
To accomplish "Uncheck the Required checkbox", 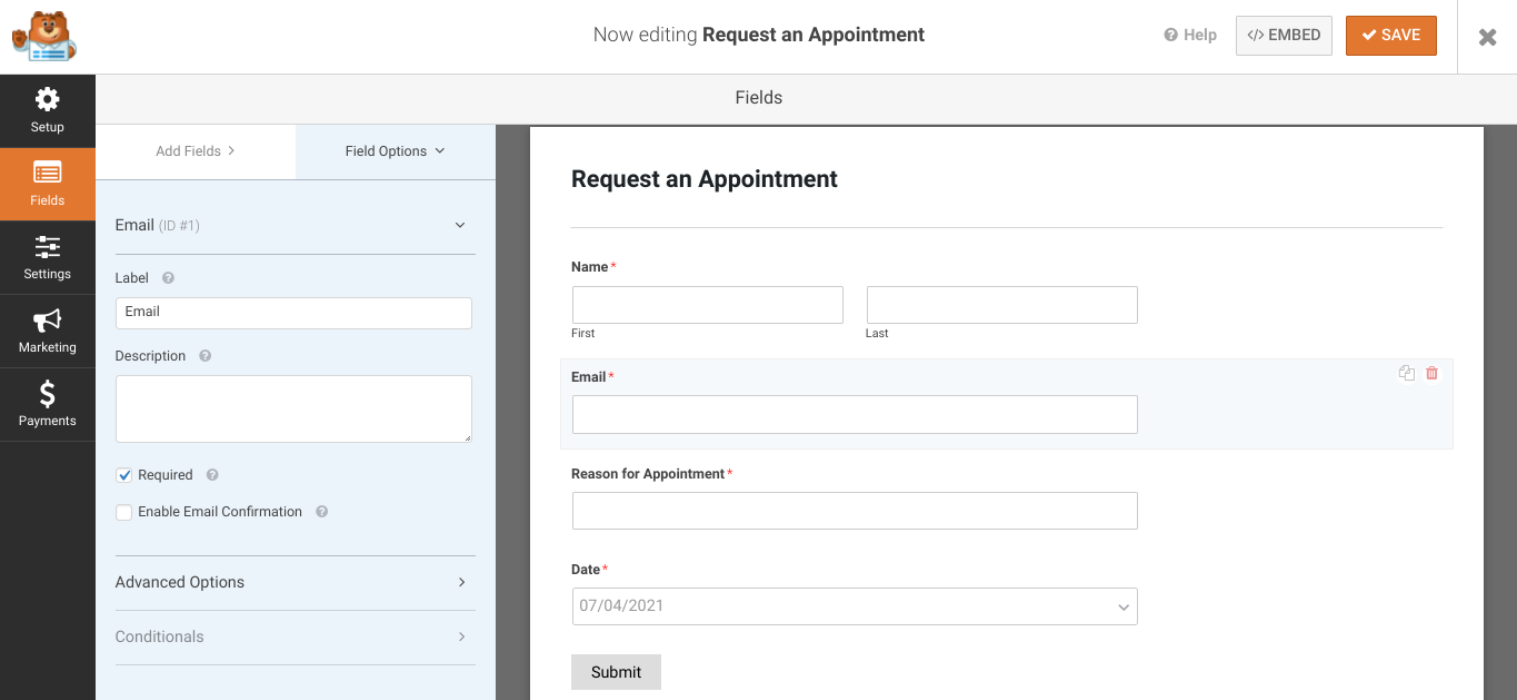I will click(x=124, y=476).
